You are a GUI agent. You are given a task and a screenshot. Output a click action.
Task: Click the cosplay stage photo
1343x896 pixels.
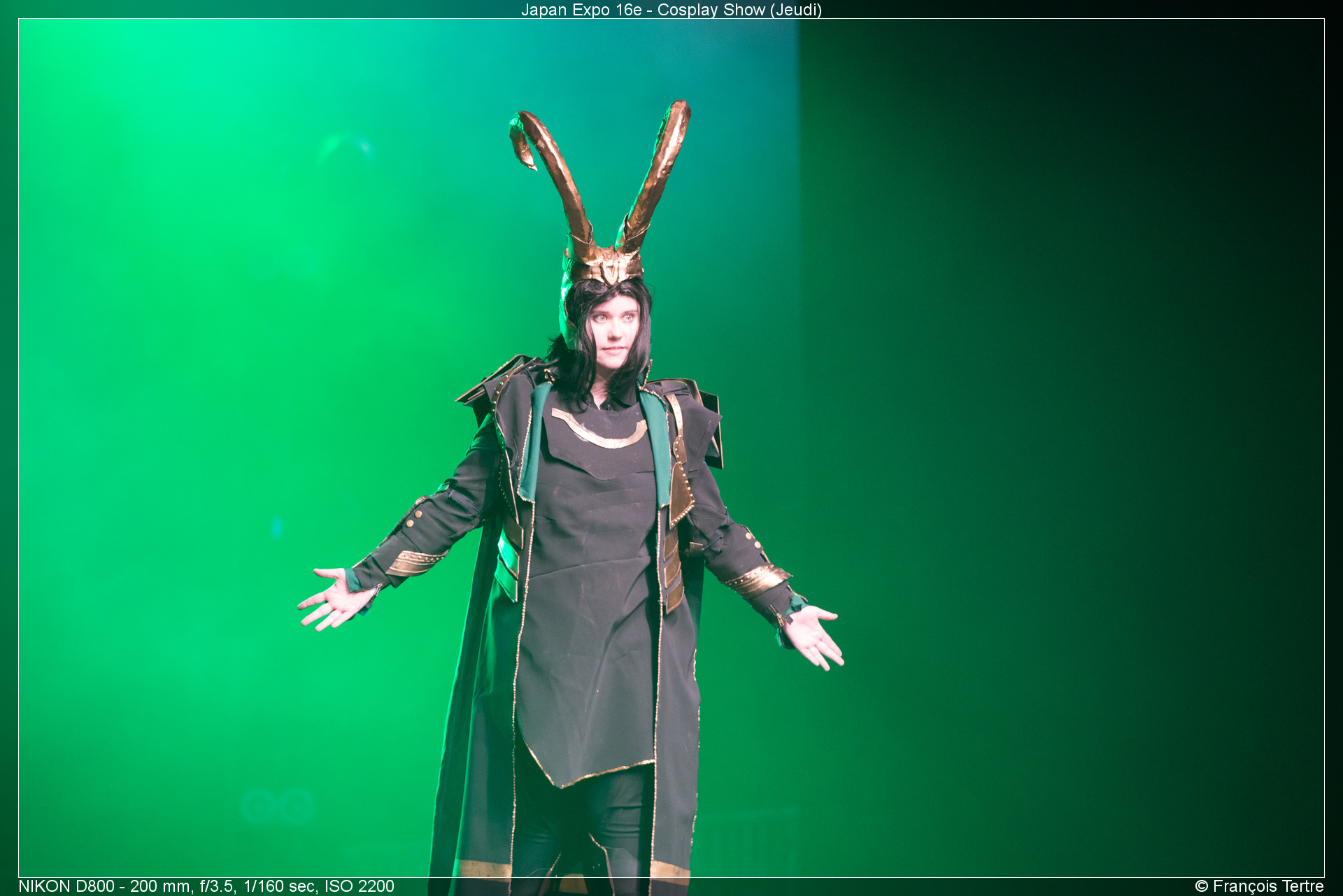pyautogui.click(x=671, y=448)
